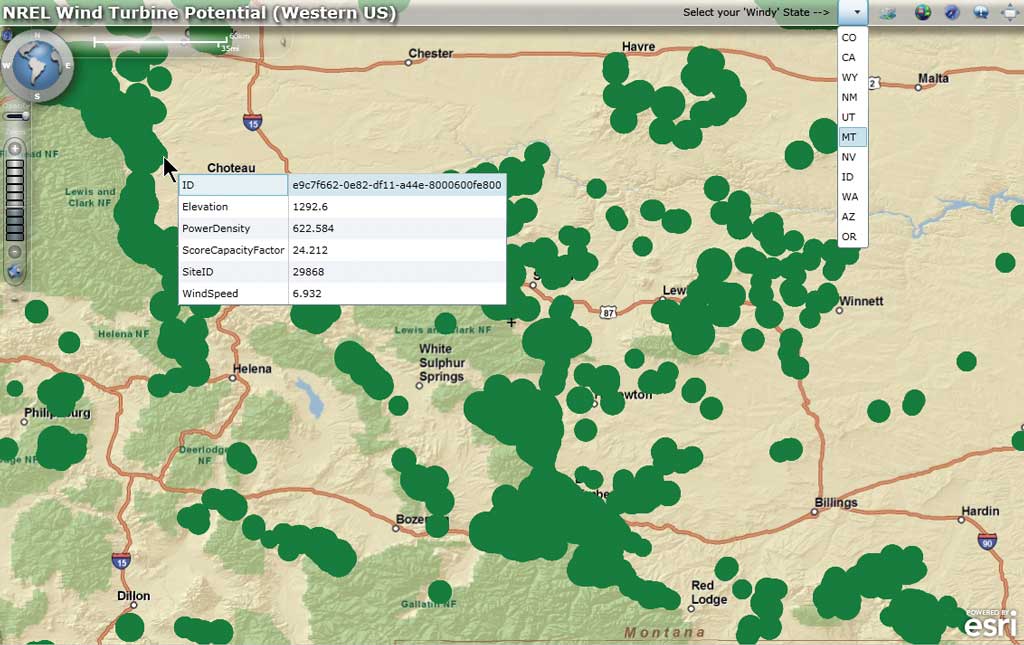This screenshot has height=645, width=1024.
Task: Click the Havre city label on map
Action: (639, 46)
